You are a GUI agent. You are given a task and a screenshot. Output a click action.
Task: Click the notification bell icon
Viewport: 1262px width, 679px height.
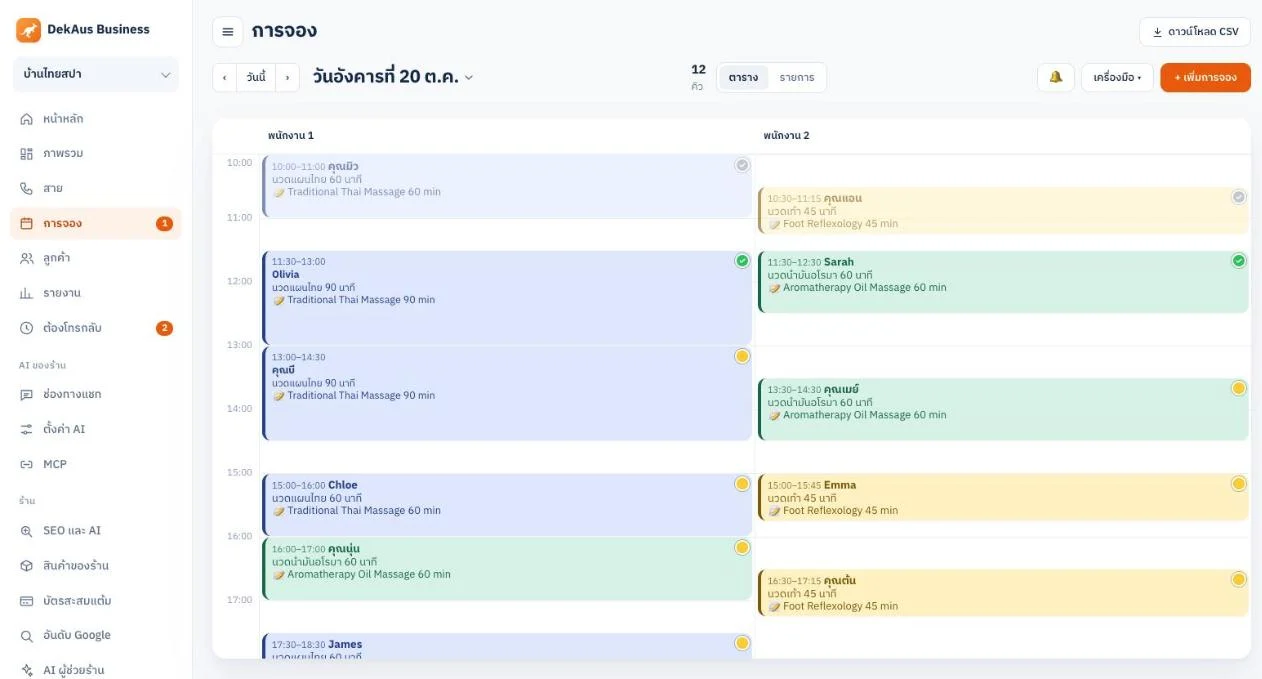click(x=1056, y=77)
